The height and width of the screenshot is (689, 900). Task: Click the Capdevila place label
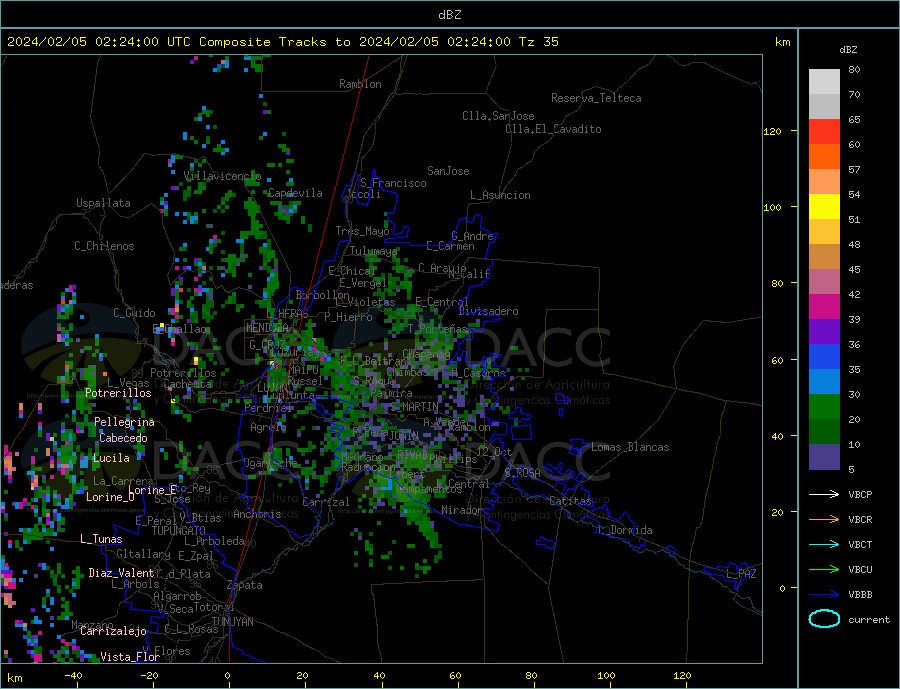(x=295, y=193)
